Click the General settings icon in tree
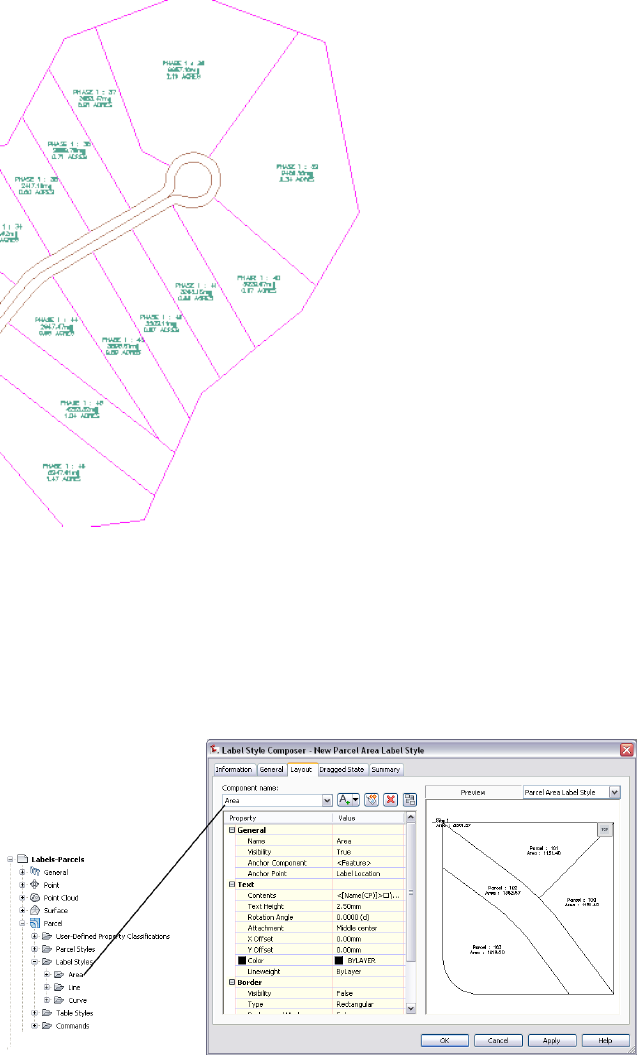 click(36, 872)
